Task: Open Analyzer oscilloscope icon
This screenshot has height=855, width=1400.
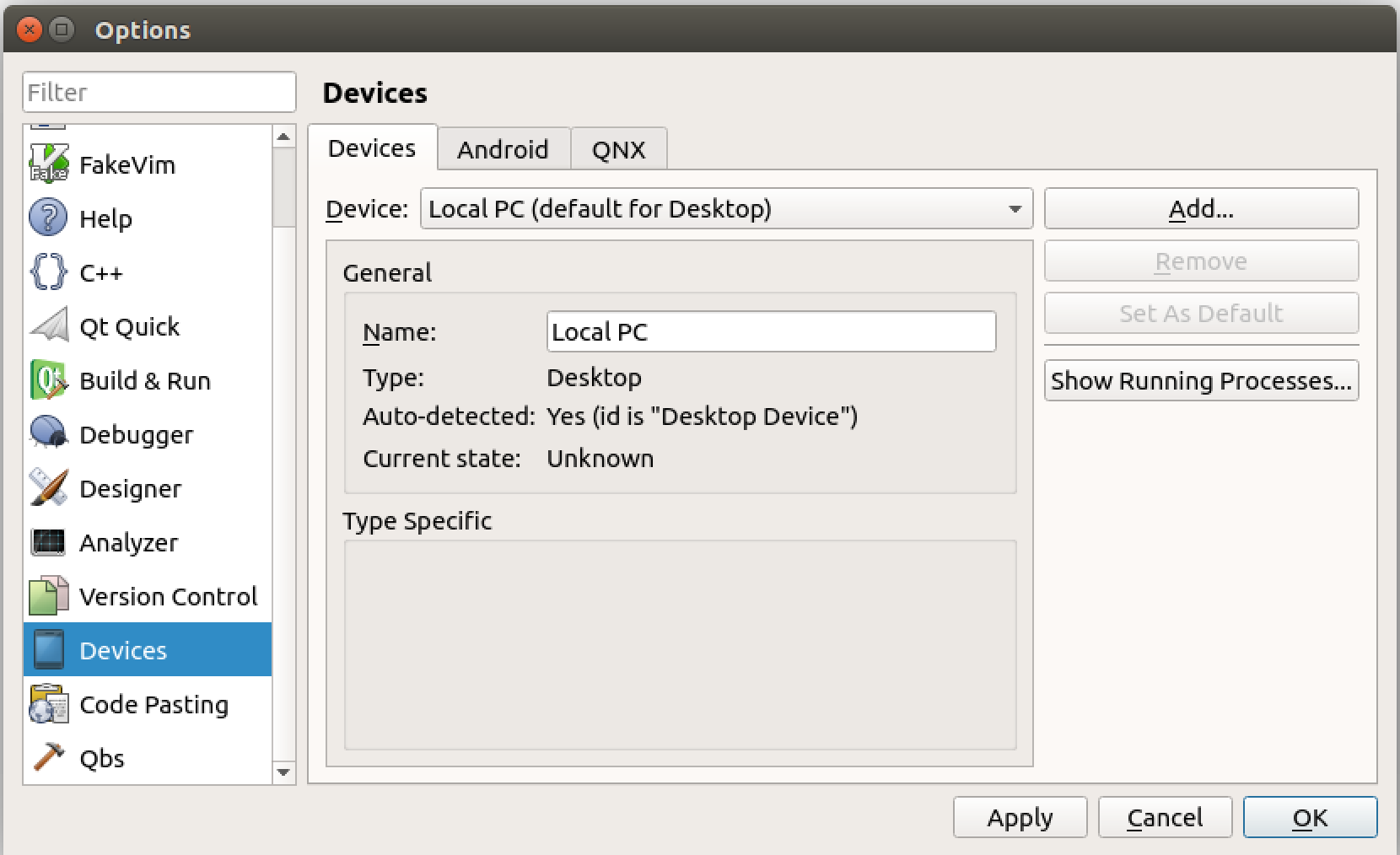Action: tap(48, 541)
